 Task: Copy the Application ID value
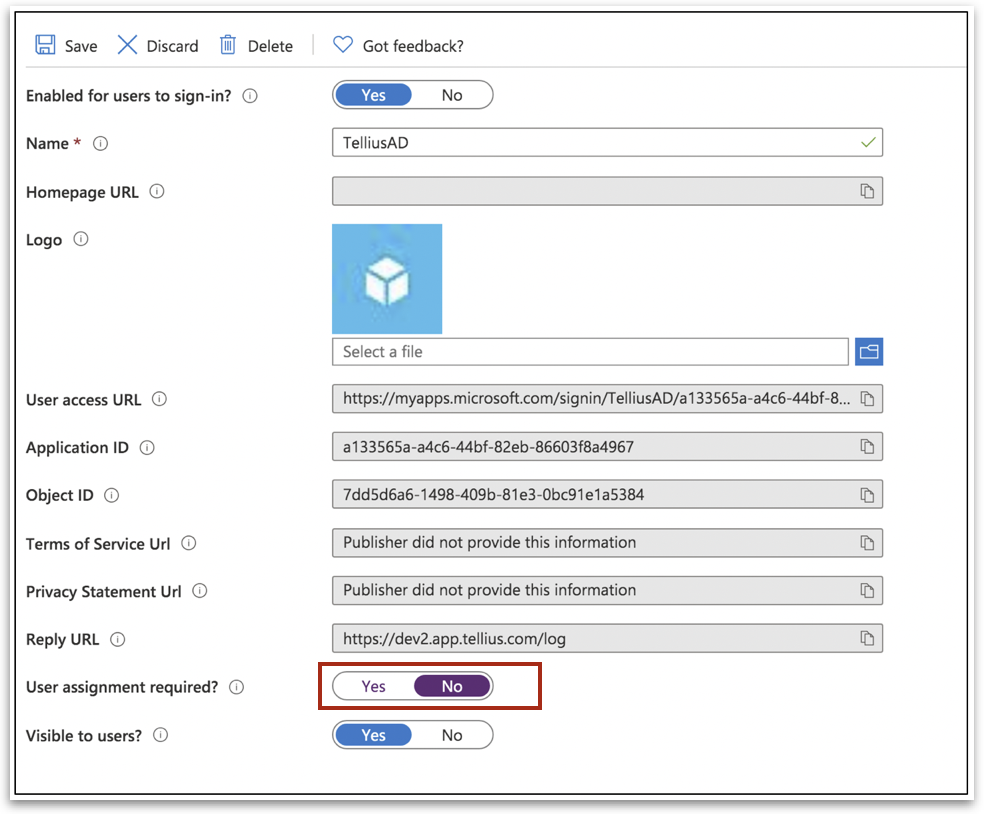867,447
